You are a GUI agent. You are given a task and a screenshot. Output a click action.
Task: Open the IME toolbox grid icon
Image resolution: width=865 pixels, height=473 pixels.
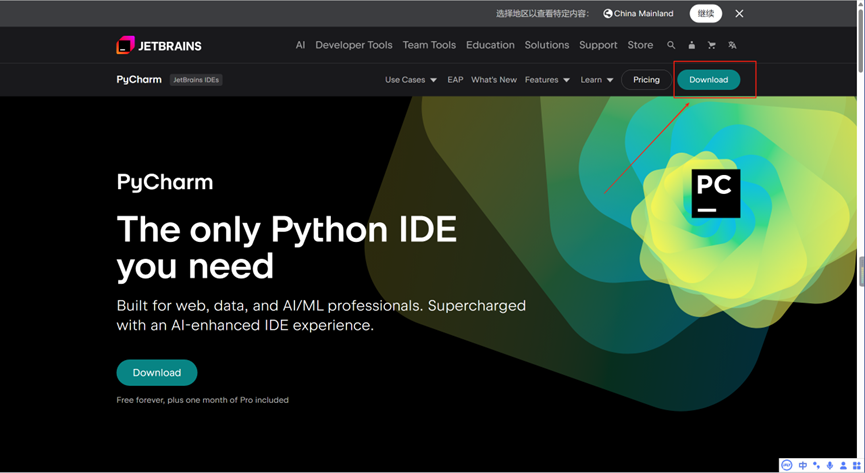[856, 465]
